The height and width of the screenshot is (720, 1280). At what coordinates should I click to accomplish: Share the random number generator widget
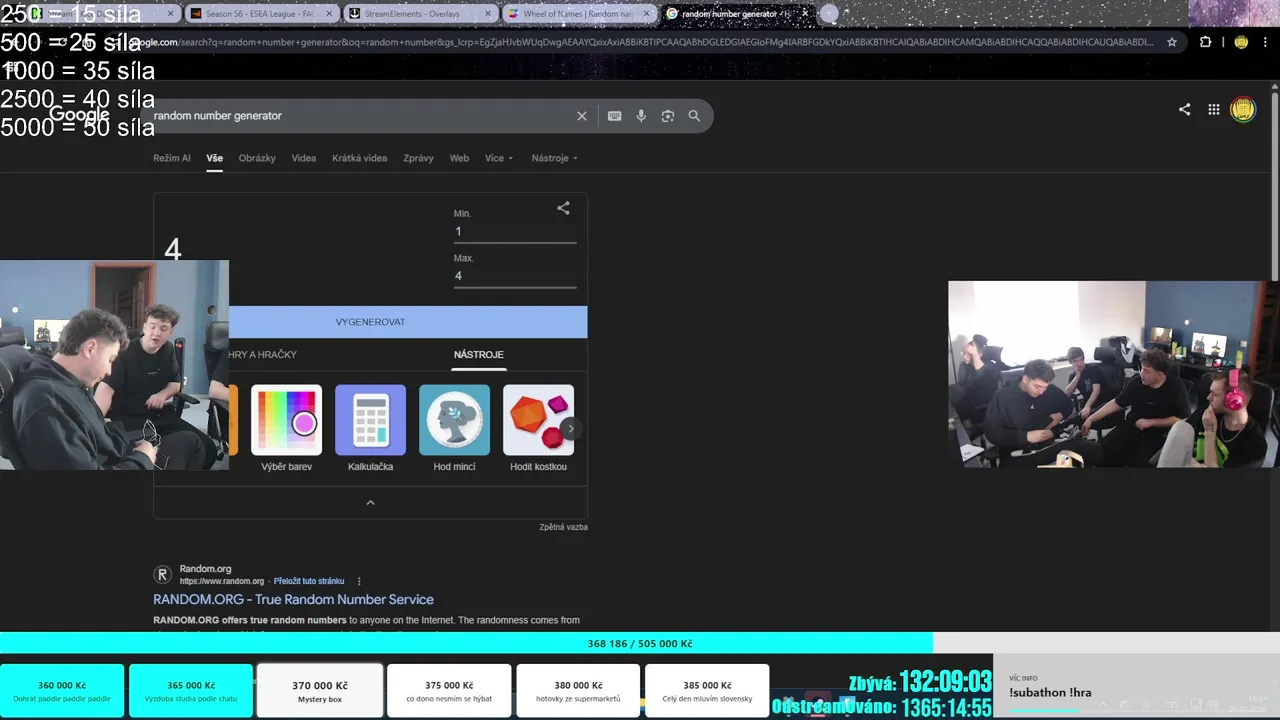pos(563,208)
